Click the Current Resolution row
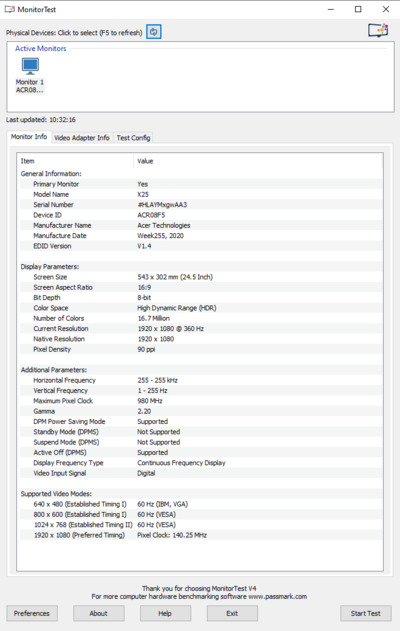400x631 pixels. [200, 329]
